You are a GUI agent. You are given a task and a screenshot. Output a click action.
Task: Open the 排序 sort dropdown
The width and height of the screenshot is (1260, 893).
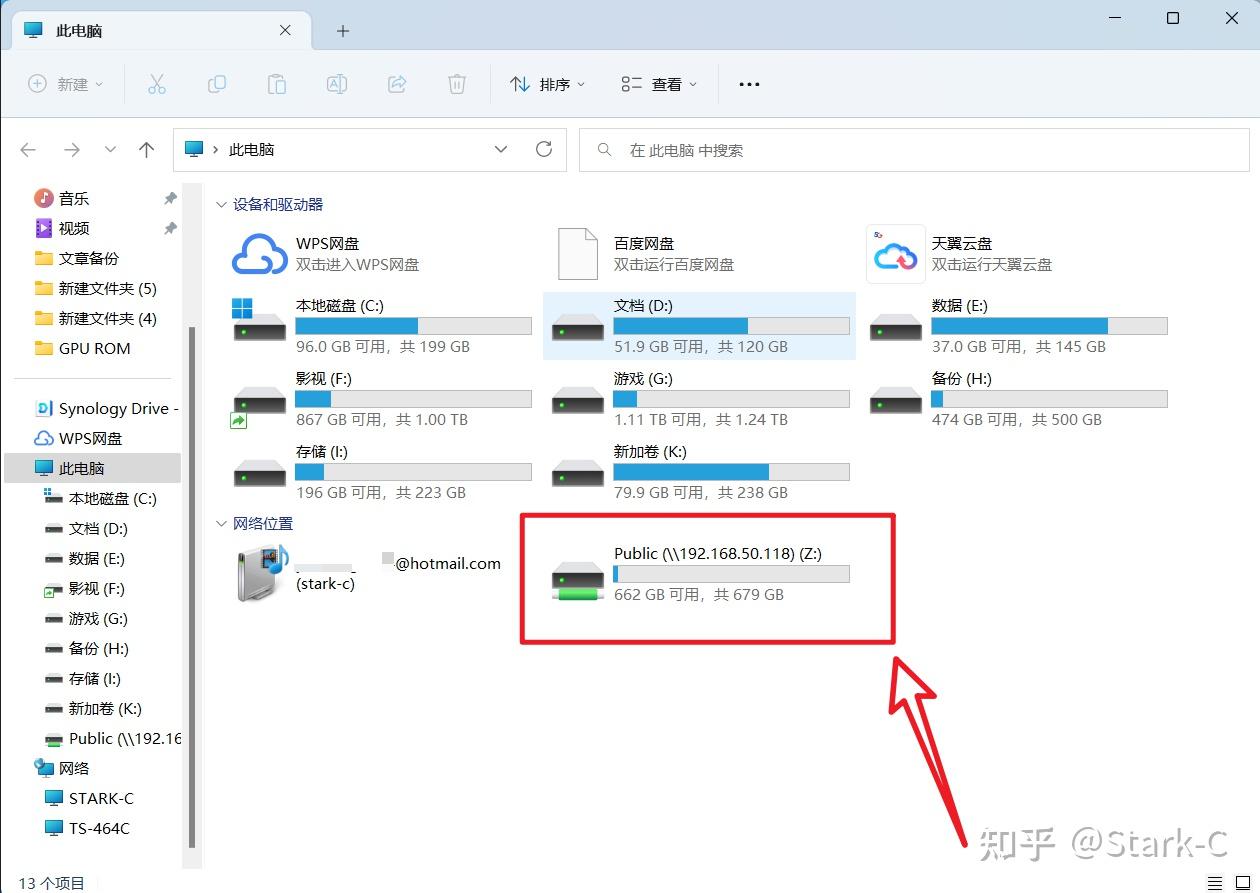(x=548, y=84)
